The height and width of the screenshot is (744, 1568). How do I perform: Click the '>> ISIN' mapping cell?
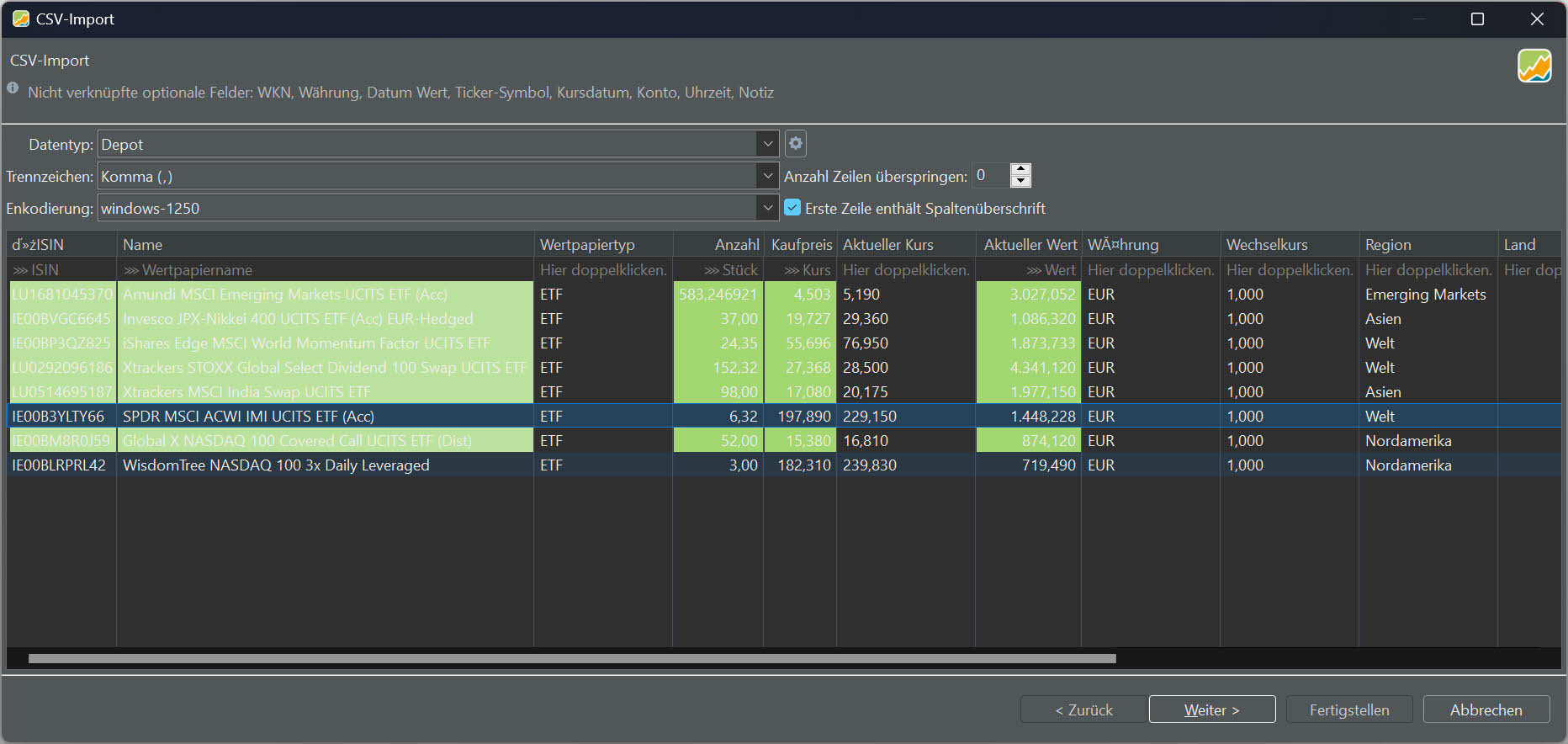(x=61, y=269)
